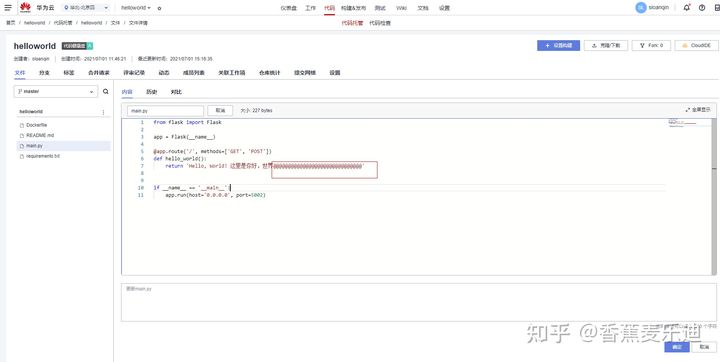720x362 pixels.
Task: Open requirements.txt in the file tree
Action: click(x=43, y=156)
